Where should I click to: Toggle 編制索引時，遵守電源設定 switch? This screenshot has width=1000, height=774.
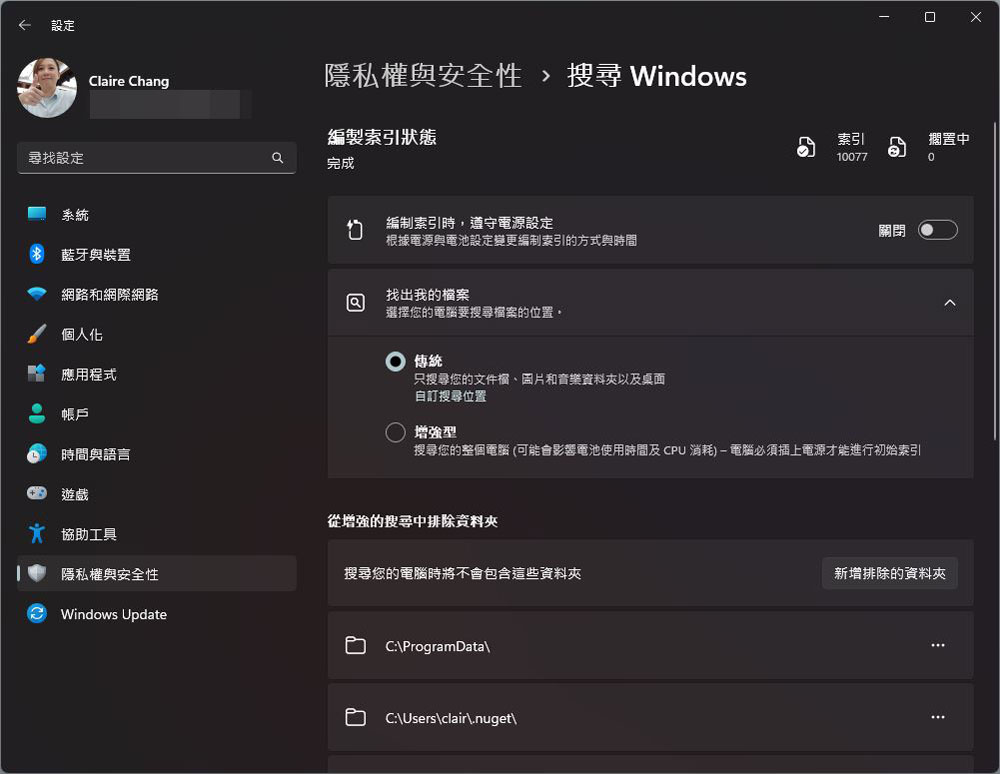tap(938, 230)
